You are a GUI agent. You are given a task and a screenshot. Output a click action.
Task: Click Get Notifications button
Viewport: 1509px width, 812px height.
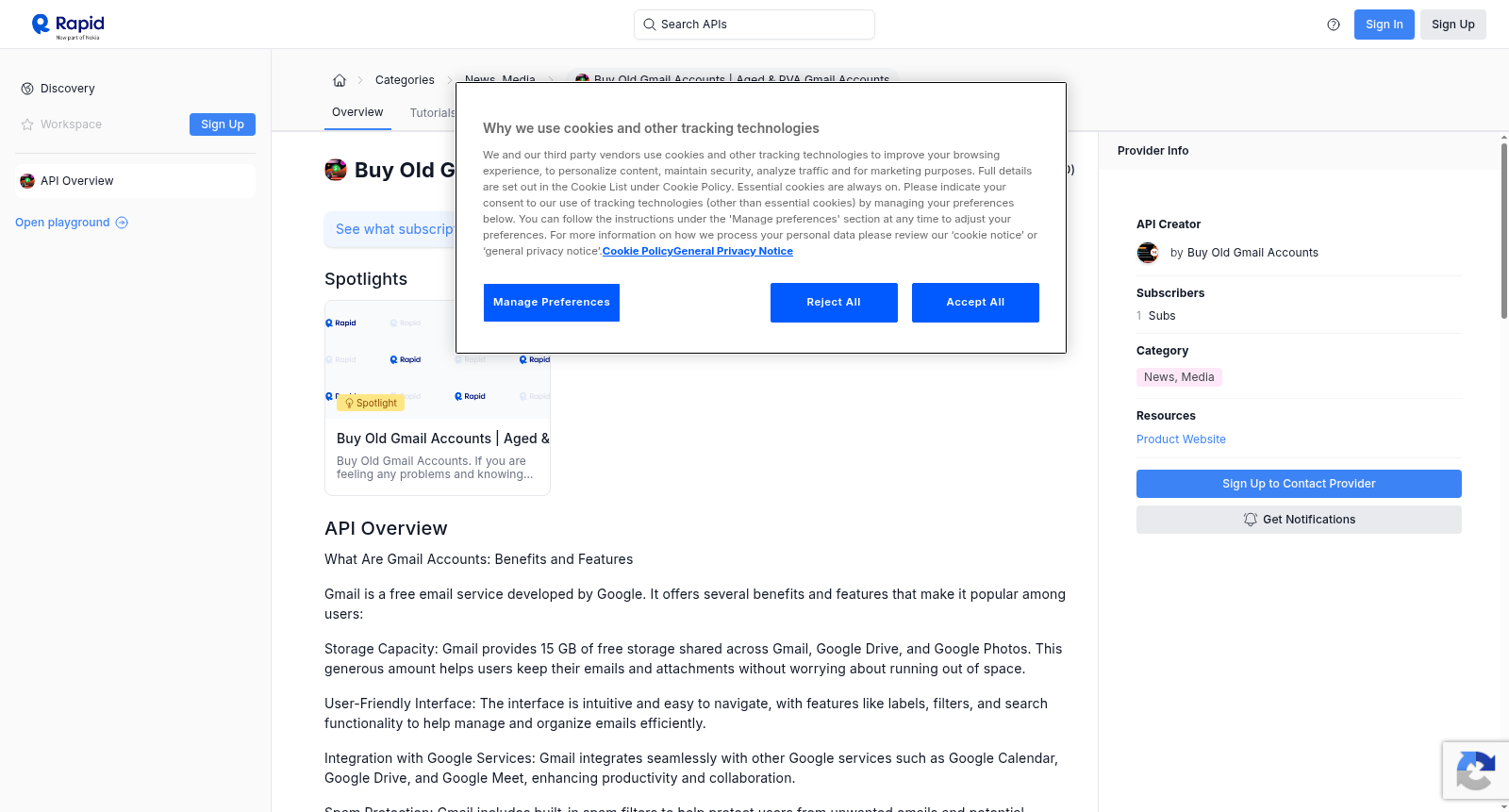coord(1299,520)
